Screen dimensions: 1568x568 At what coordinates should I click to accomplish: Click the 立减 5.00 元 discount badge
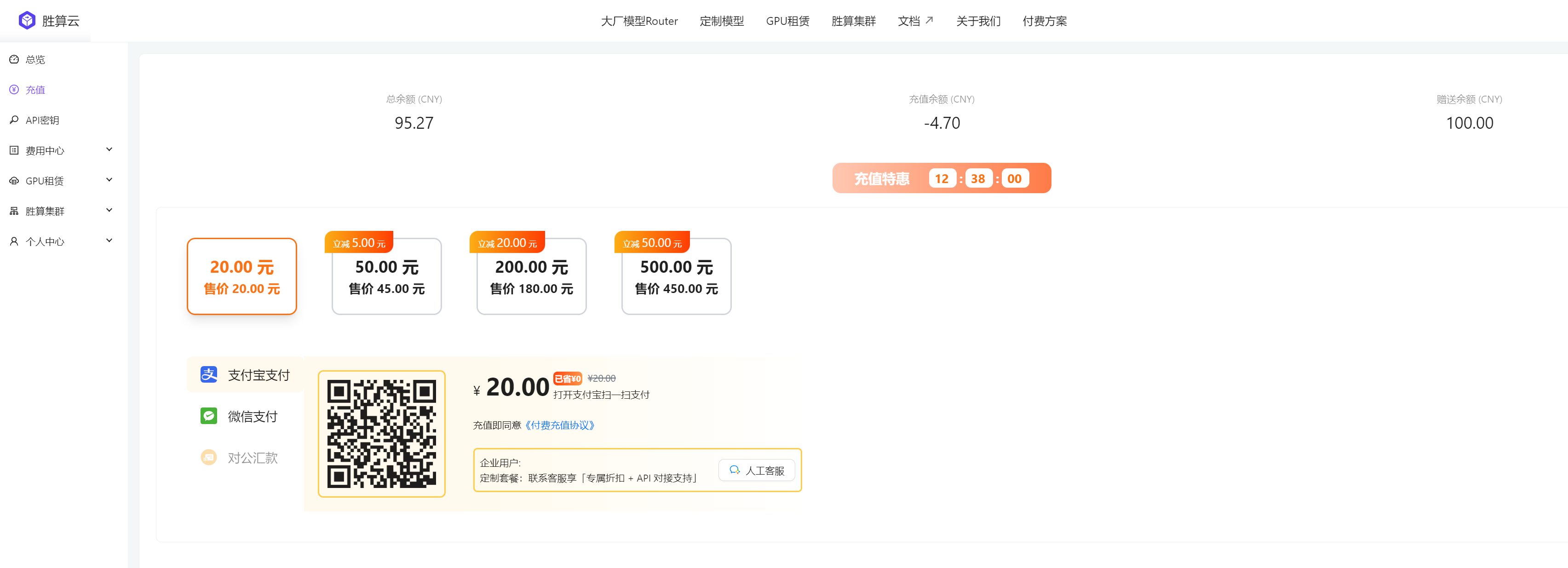(x=359, y=242)
